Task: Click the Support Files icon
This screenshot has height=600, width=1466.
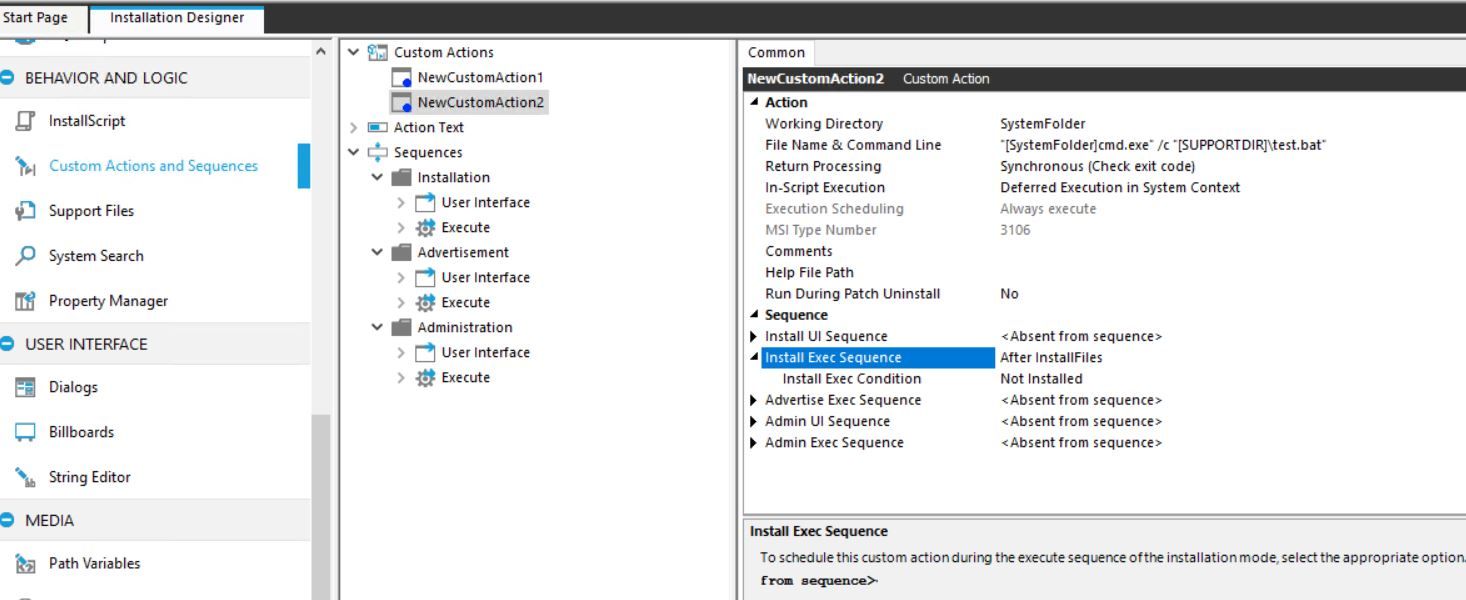Action: click(x=26, y=211)
